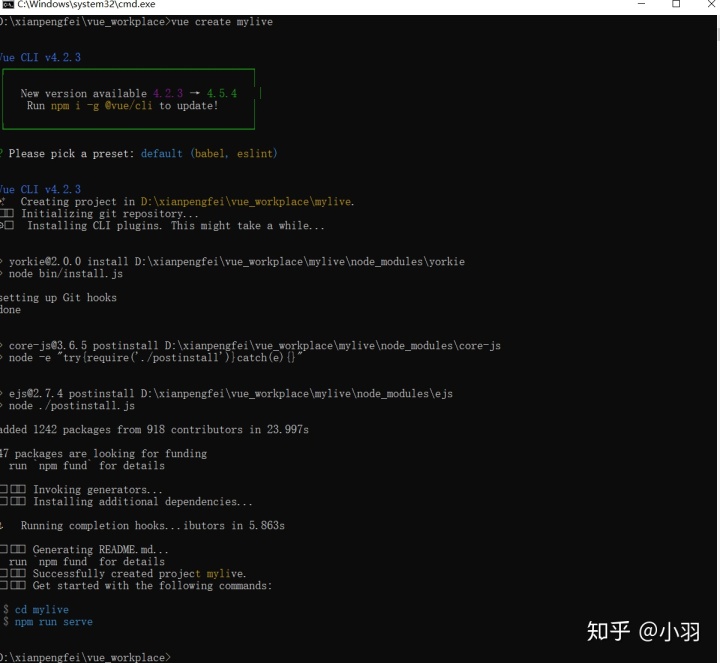Image resolution: width=720 pixels, height=663 pixels.
Task: Click 'Invoking generators...' line
Action: point(81,489)
